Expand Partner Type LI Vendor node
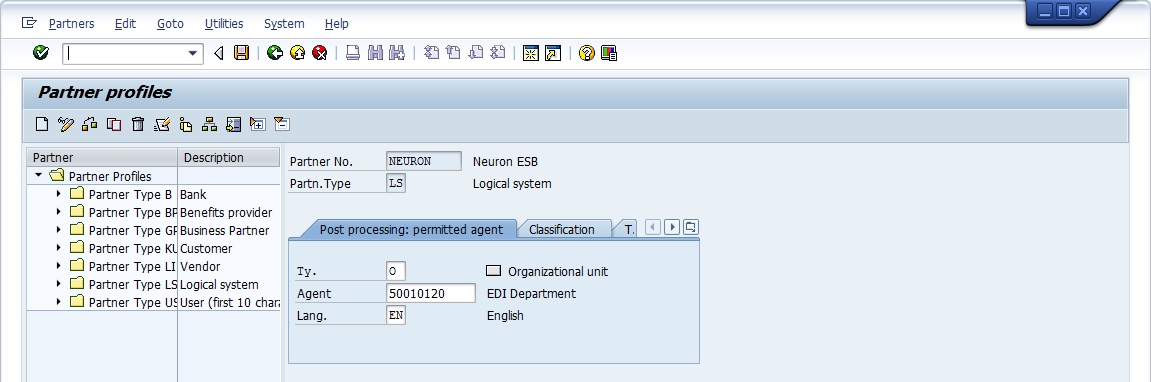This screenshot has width=1151, height=382. coord(59,266)
